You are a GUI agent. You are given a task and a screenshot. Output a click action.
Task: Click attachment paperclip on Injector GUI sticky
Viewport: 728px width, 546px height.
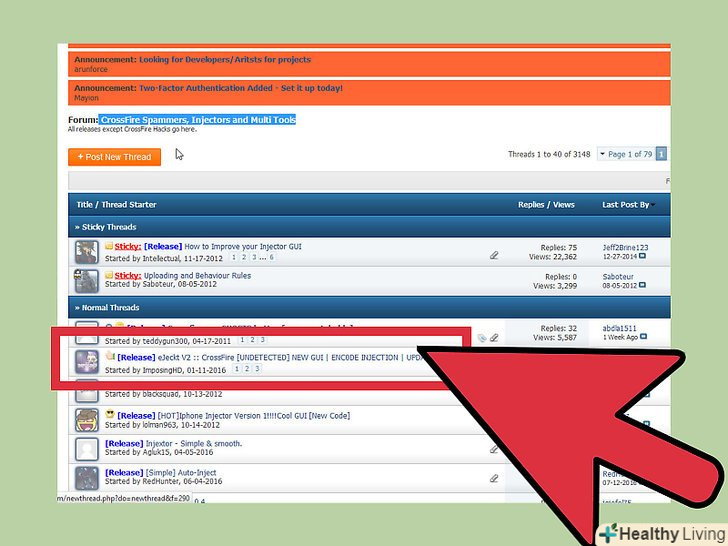tap(494, 255)
